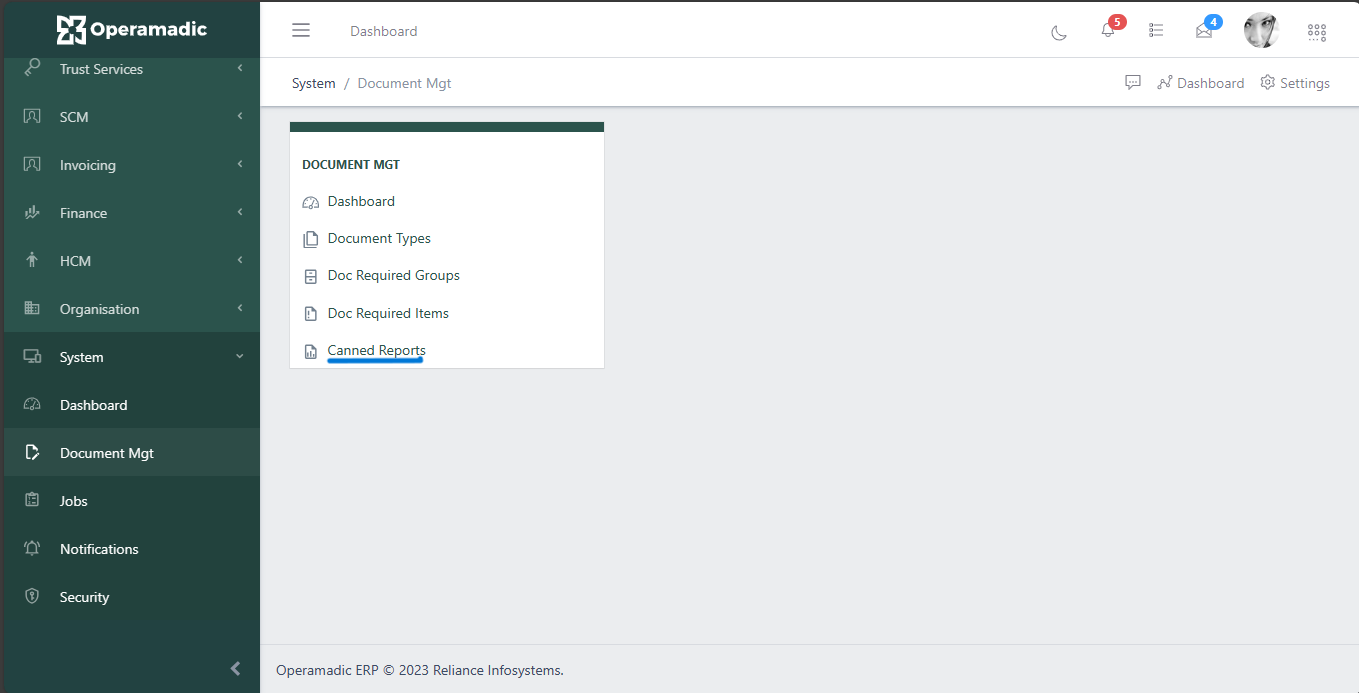
Task: Open Settings in breadcrumb bar
Action: click(x=1295, y=83)
